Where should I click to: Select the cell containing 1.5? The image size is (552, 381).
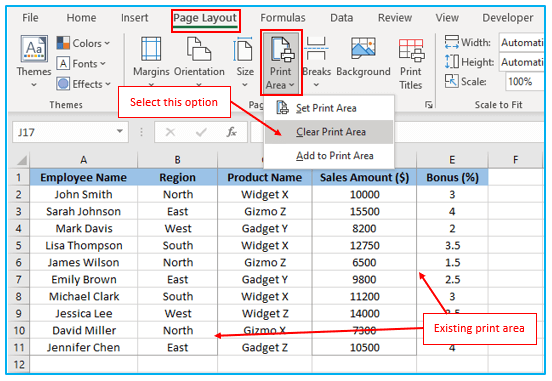pyautogui.click(x=452, y=262)
